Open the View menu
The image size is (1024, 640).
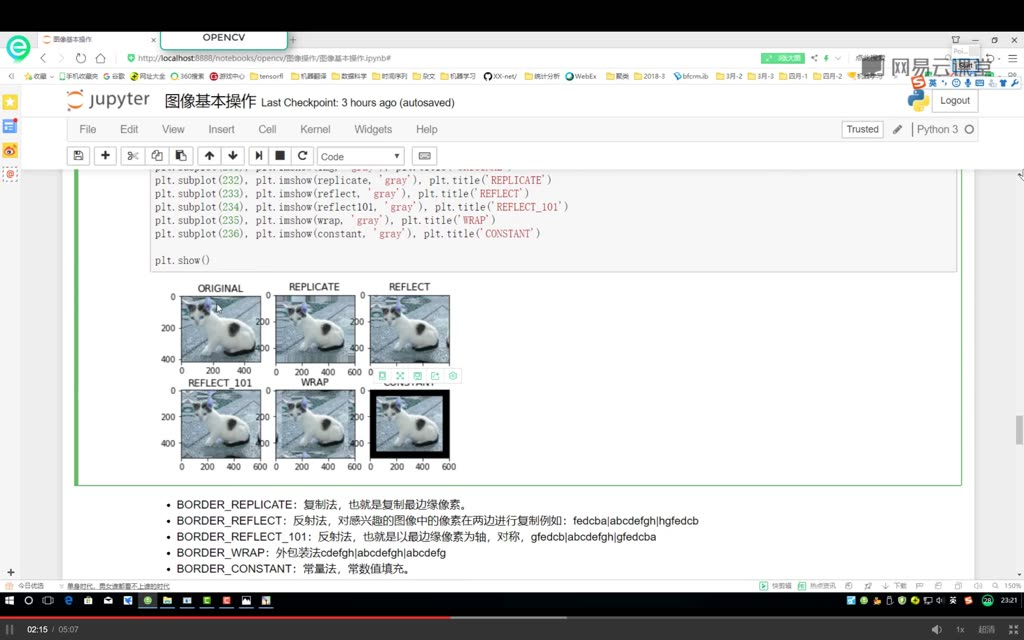point(173,129)
